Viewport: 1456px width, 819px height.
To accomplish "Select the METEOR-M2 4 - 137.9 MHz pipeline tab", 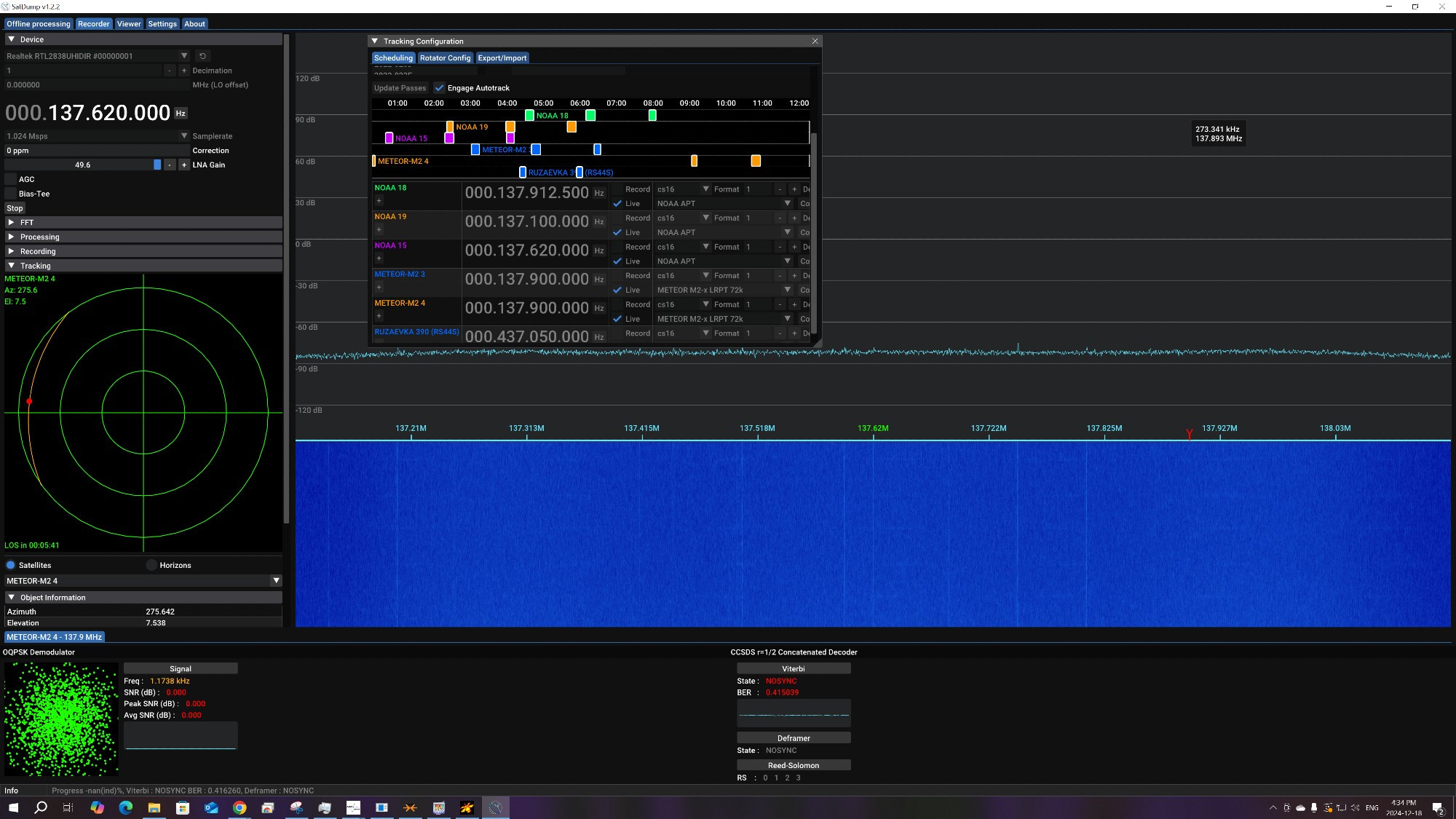I will coord(55,637).
